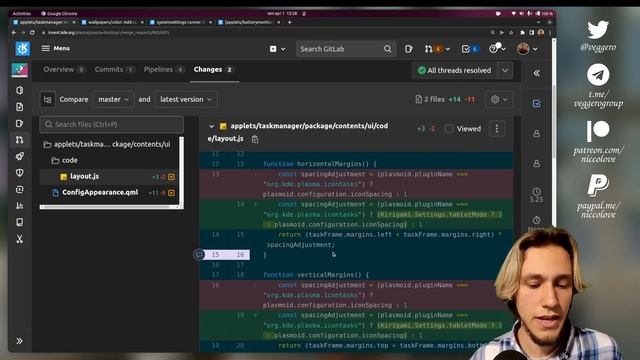Copy the layout.js file path
Image resolution: width=640 pixels, height=360 pixels.
(255, 139)
